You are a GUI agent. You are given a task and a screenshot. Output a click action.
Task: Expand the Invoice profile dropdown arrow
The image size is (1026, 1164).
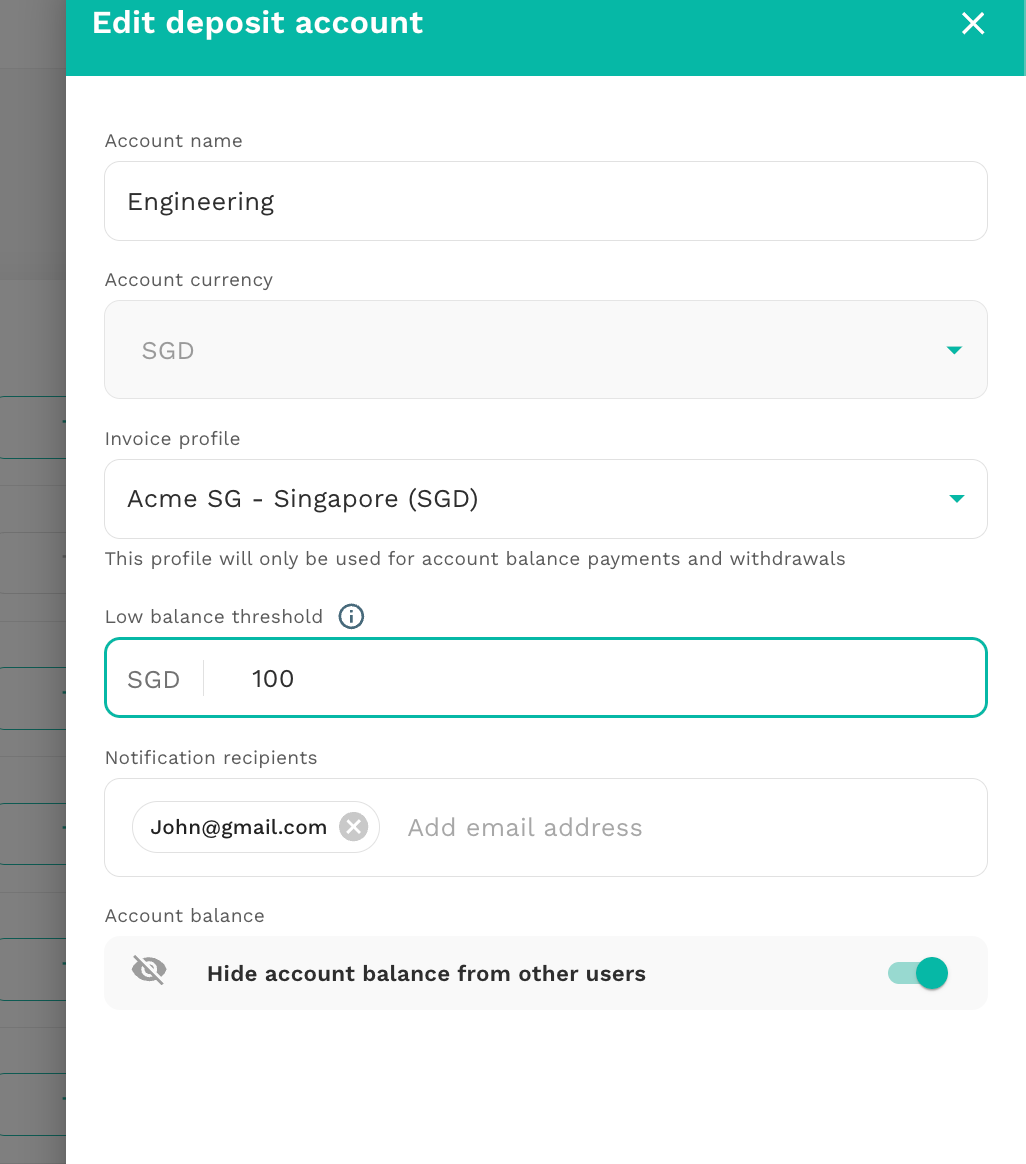coord(956,498)
